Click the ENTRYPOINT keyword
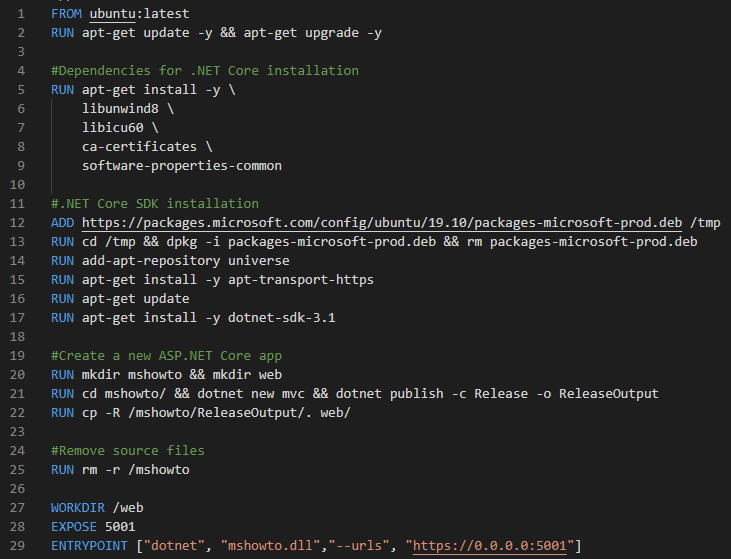 coord(89,546)
